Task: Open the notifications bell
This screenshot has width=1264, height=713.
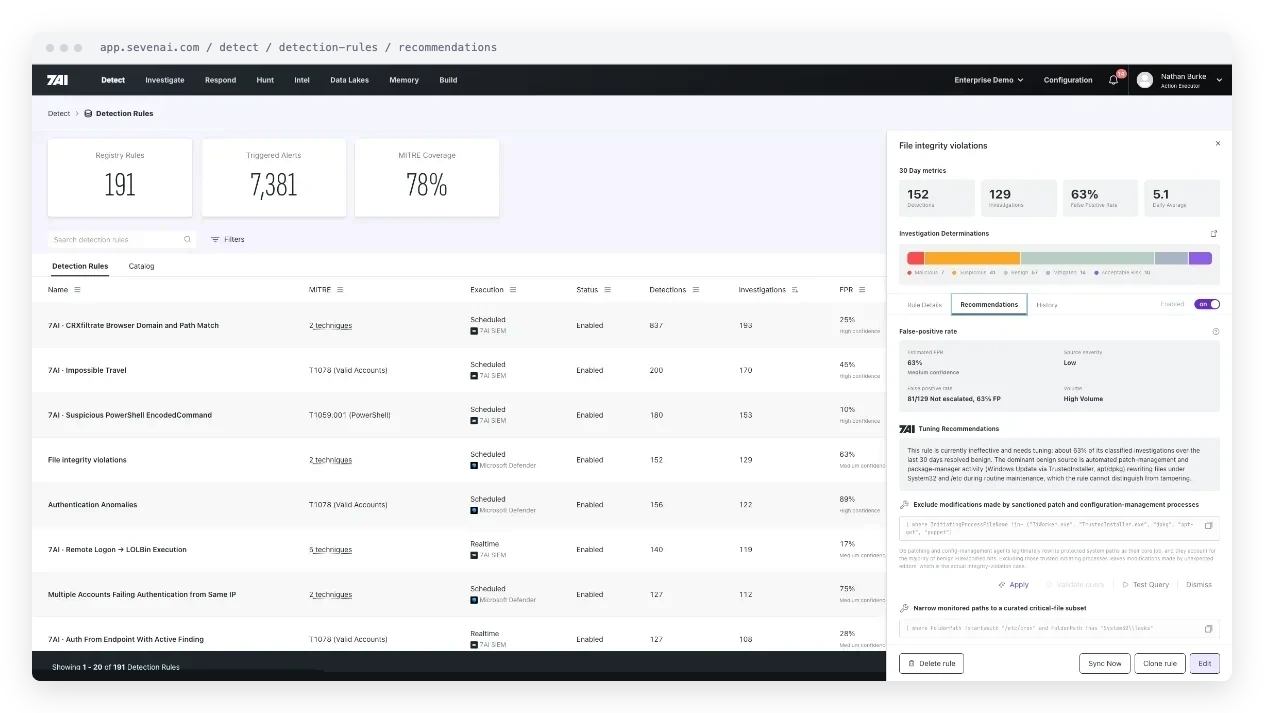Action: coord(1114,80)
